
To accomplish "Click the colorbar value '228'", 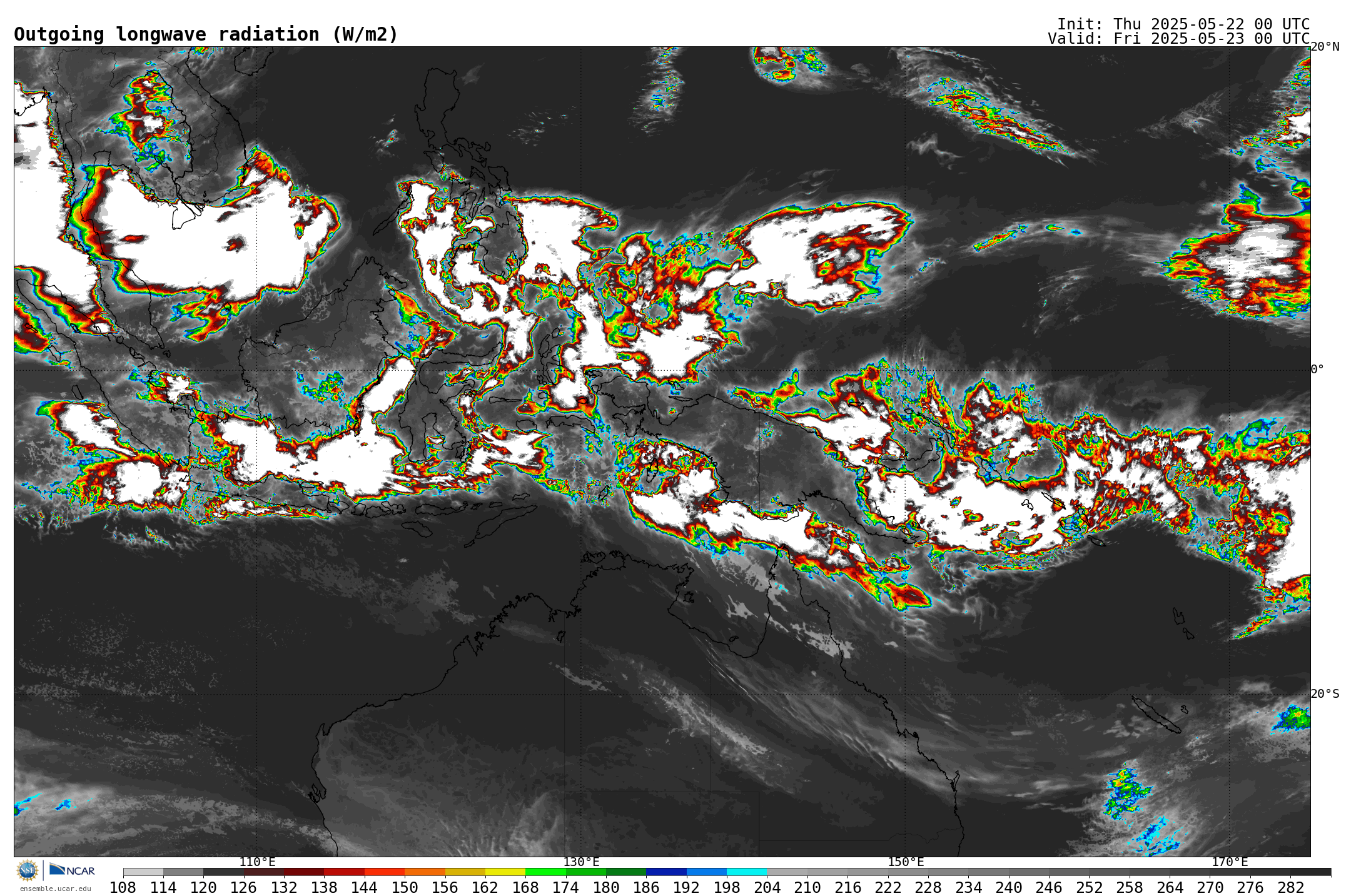I will (x=928, y=888).
